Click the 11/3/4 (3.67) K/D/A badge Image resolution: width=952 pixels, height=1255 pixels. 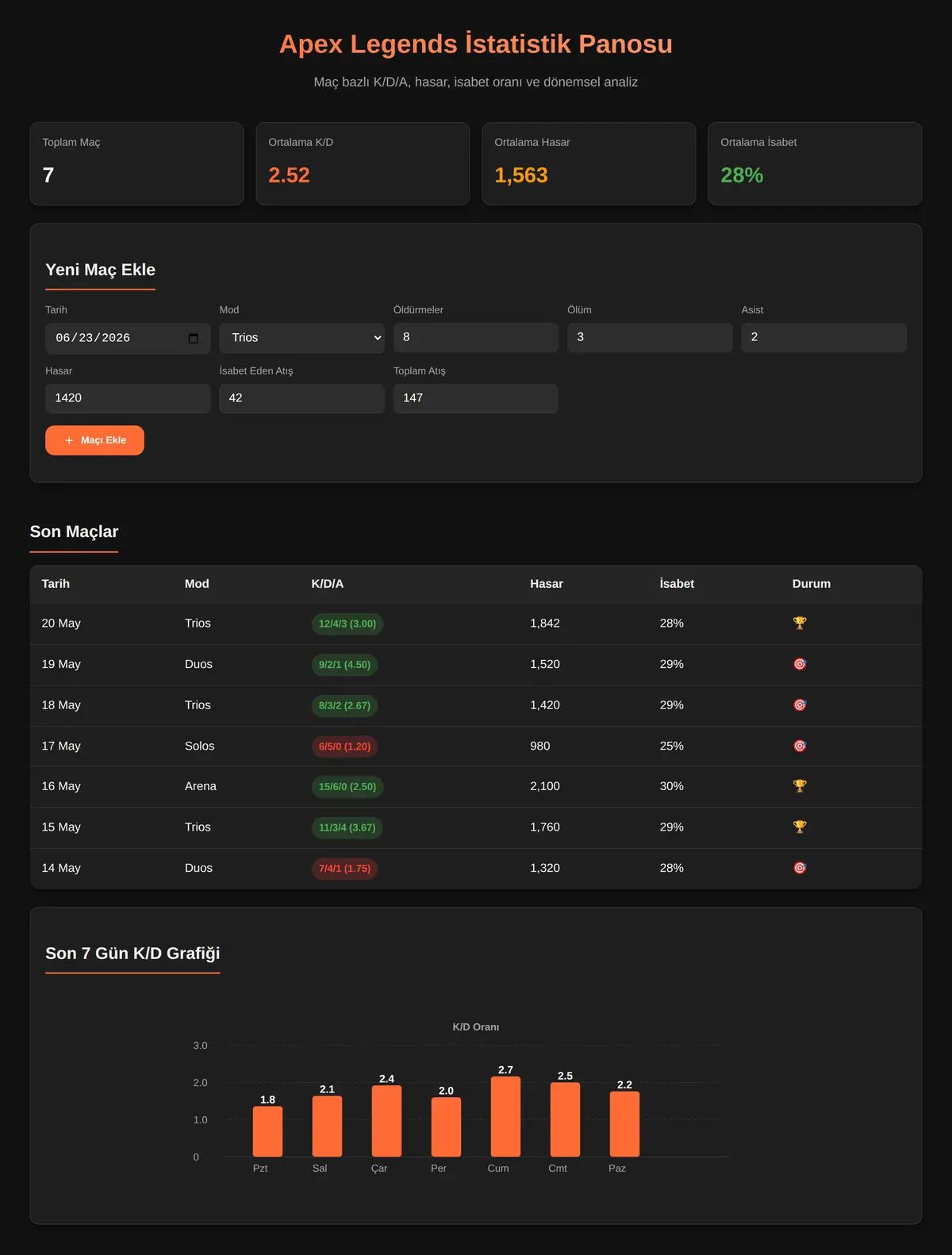coord(347,827)
